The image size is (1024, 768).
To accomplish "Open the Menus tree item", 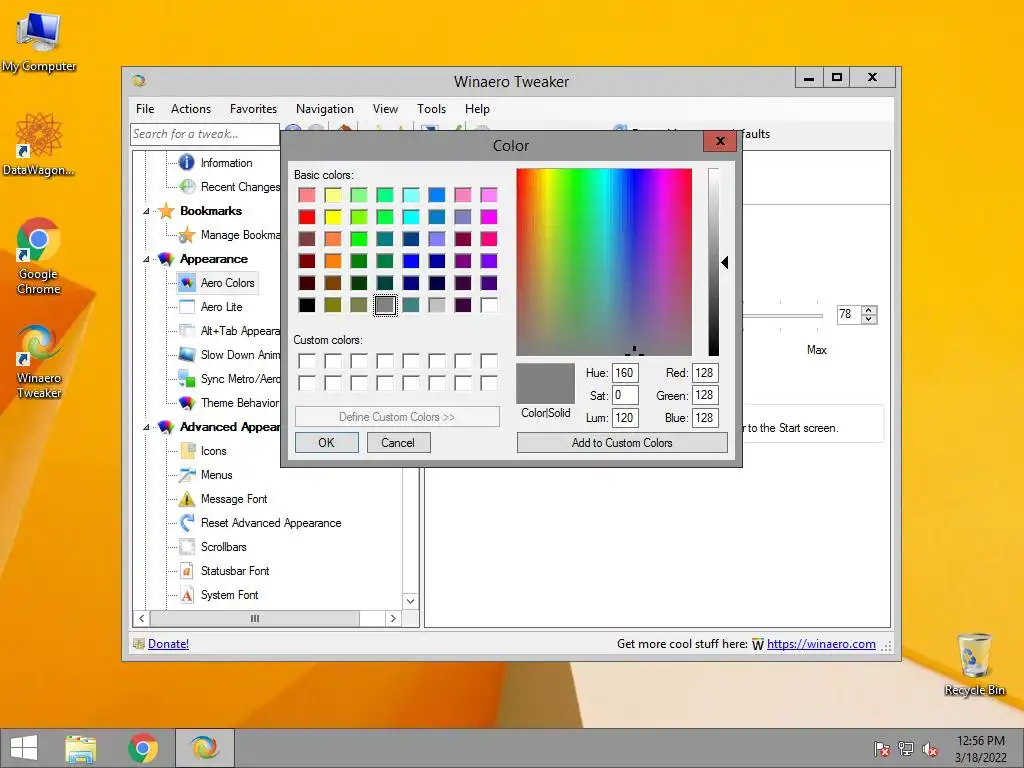I will pos(216,475).
